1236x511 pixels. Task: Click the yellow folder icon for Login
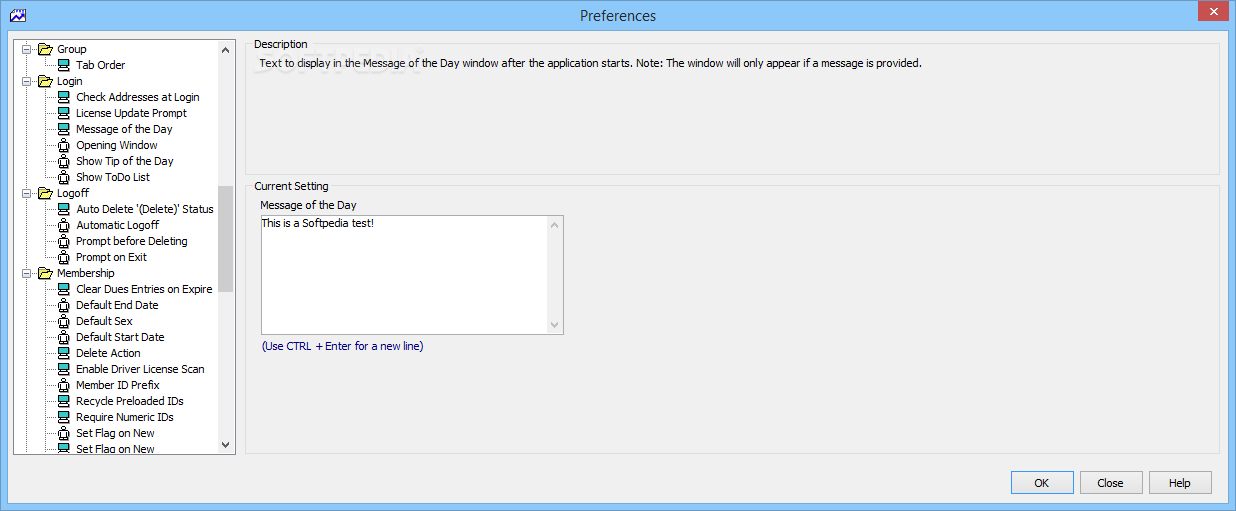click(x=45, y=81)
